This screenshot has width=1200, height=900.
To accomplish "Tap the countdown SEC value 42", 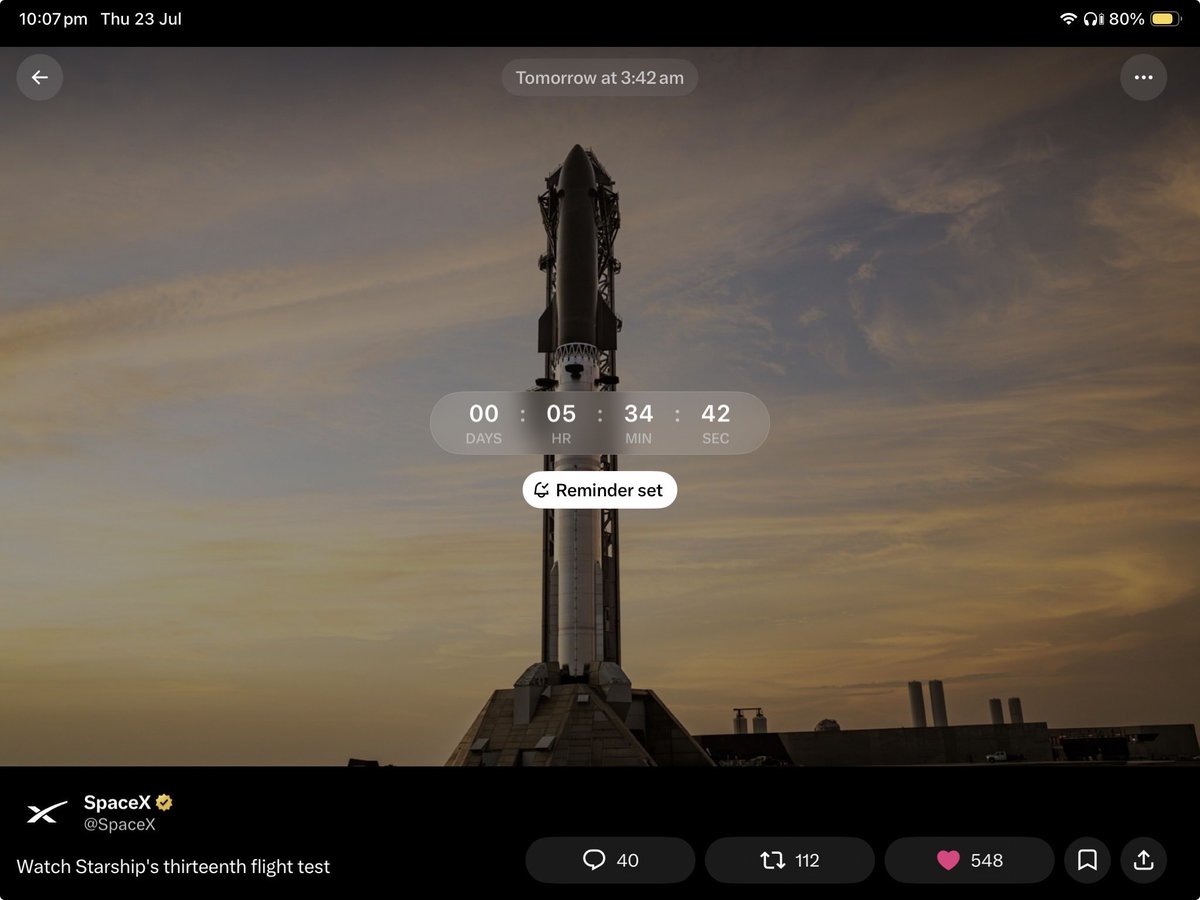I will 716,413.
